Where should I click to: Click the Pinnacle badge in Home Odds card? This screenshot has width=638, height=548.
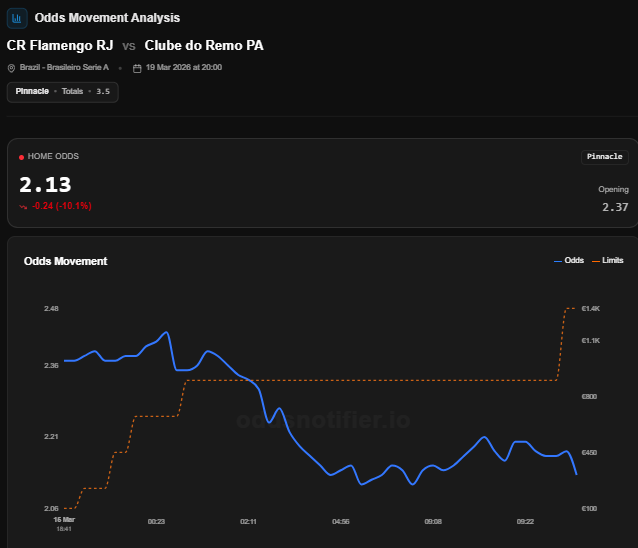point(605,157)
